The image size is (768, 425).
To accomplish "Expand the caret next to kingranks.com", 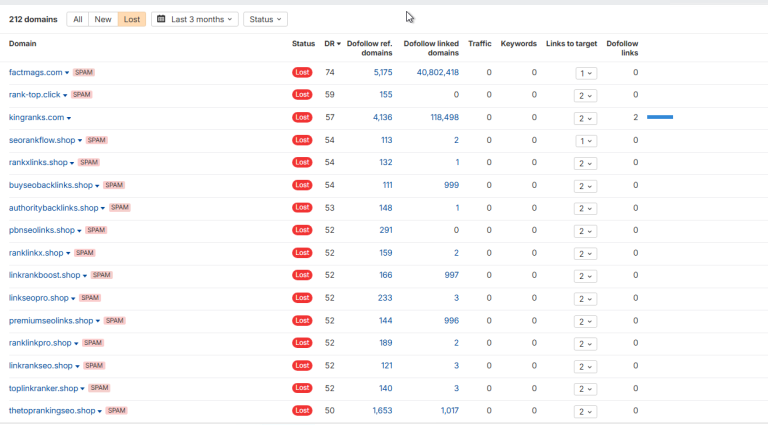I will (x=69, y=118).
